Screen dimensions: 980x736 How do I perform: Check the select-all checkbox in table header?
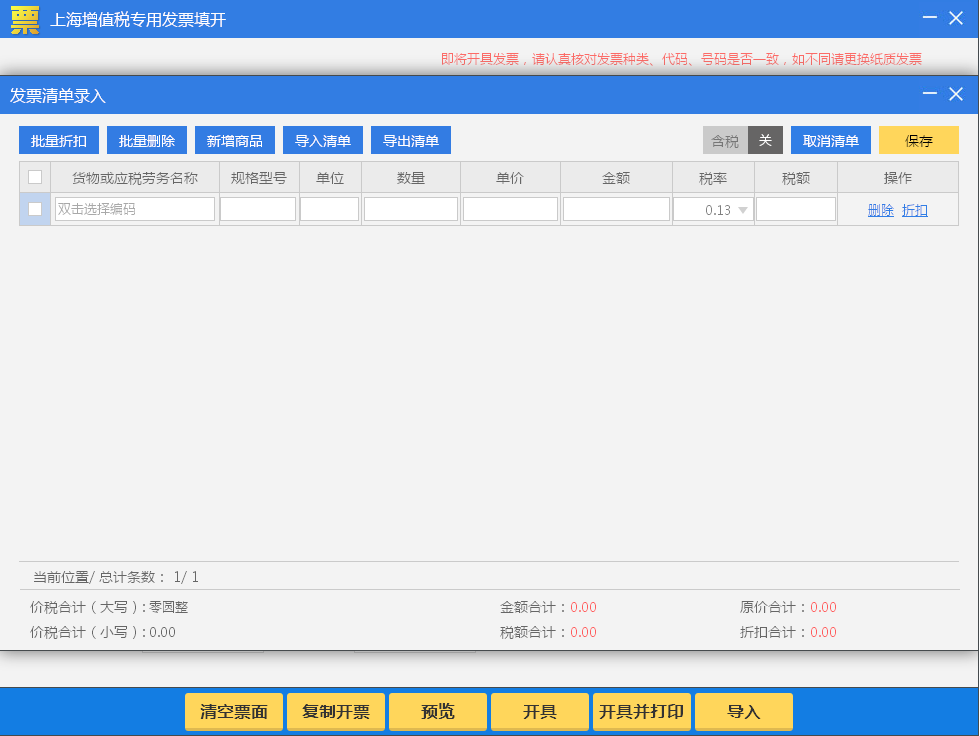[x=35, y=177]
